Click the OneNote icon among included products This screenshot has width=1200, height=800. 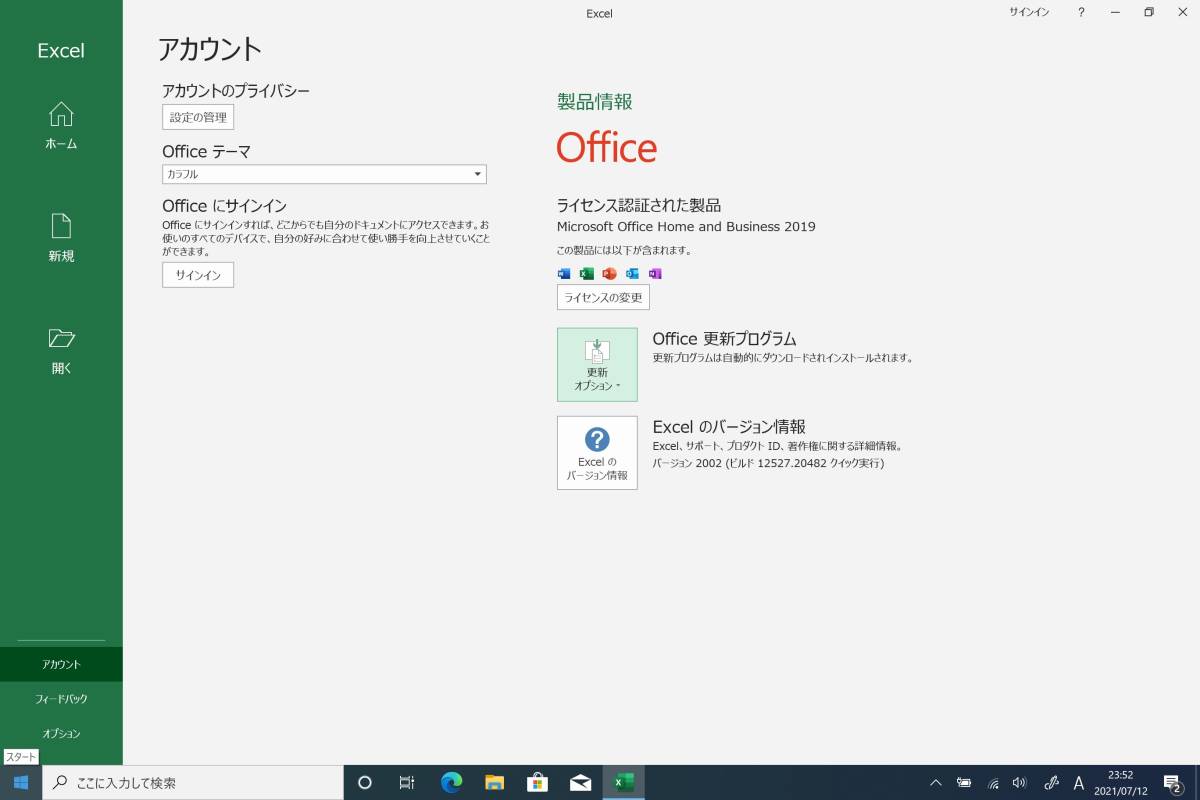click(x=655, y=273)
